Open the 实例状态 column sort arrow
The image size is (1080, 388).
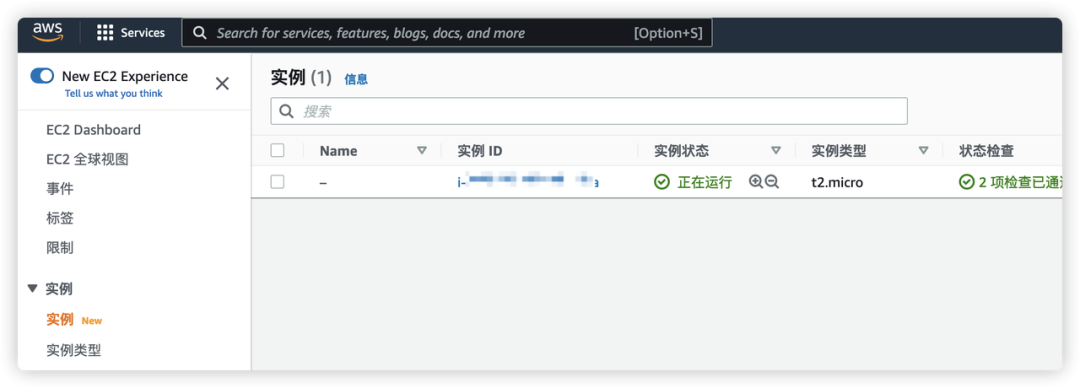(776, 150)
